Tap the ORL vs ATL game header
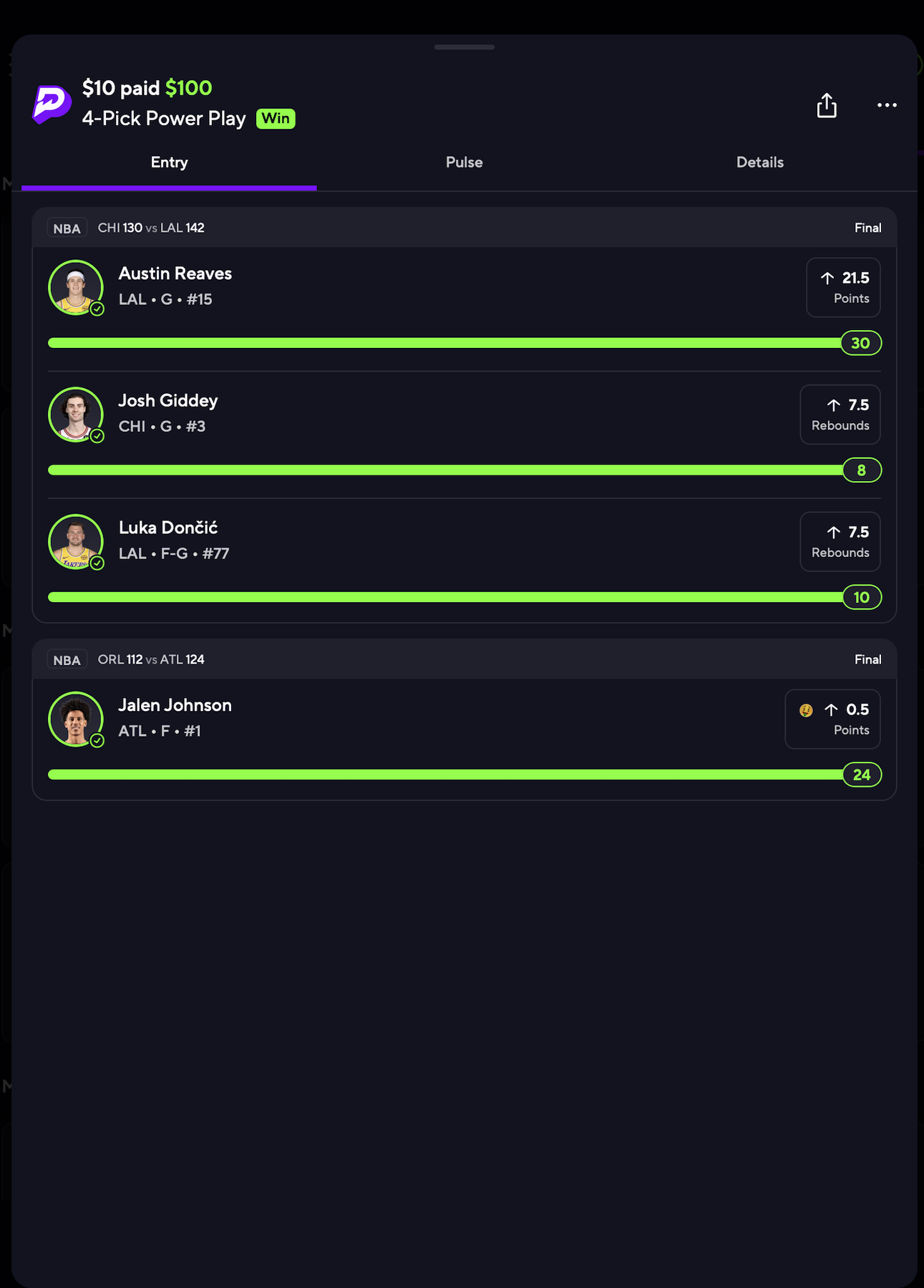Viewport: 924px width, 1288px height. [465, 659]
